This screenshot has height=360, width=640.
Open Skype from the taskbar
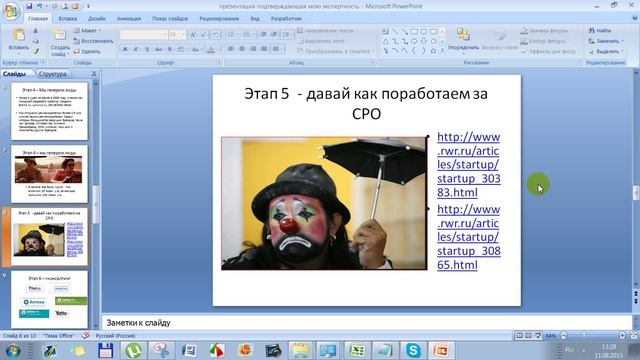[413, 350]
